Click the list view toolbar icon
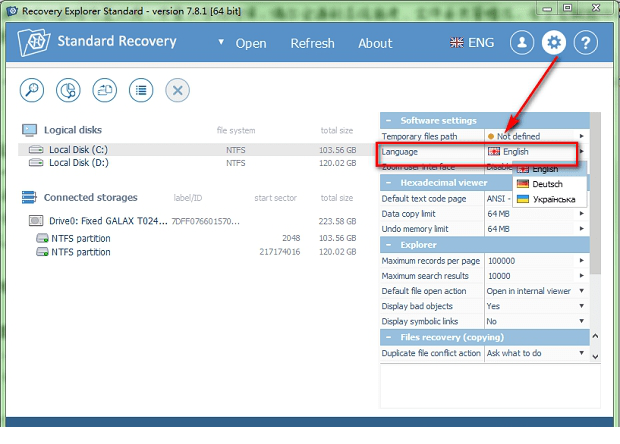The image size is (620, 444). click(x=141, y=90)
